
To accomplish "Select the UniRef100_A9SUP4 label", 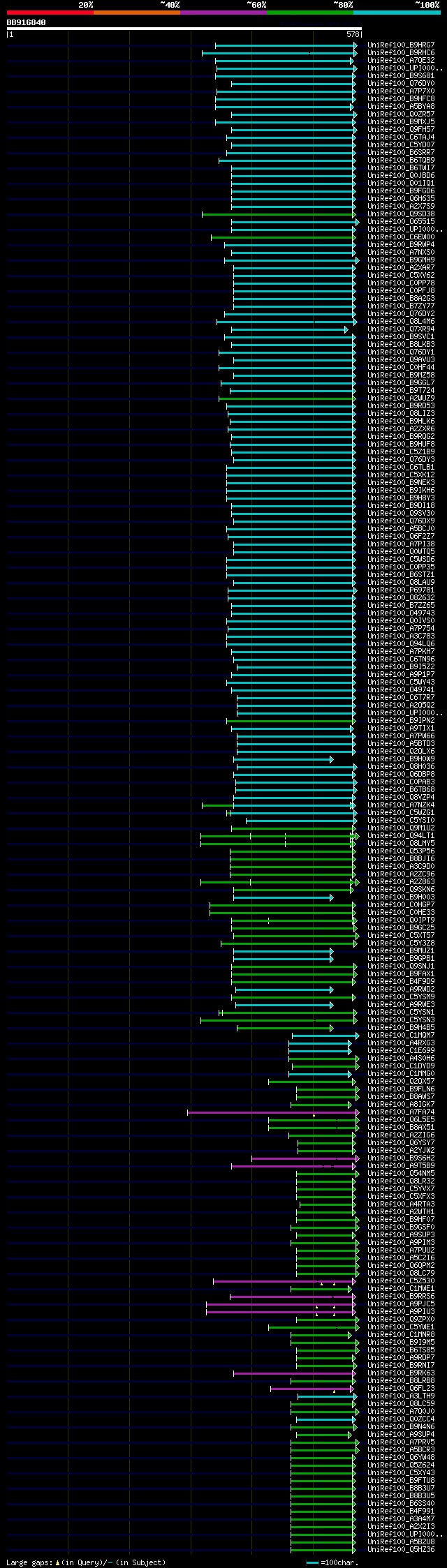I will pos(401,1434).
